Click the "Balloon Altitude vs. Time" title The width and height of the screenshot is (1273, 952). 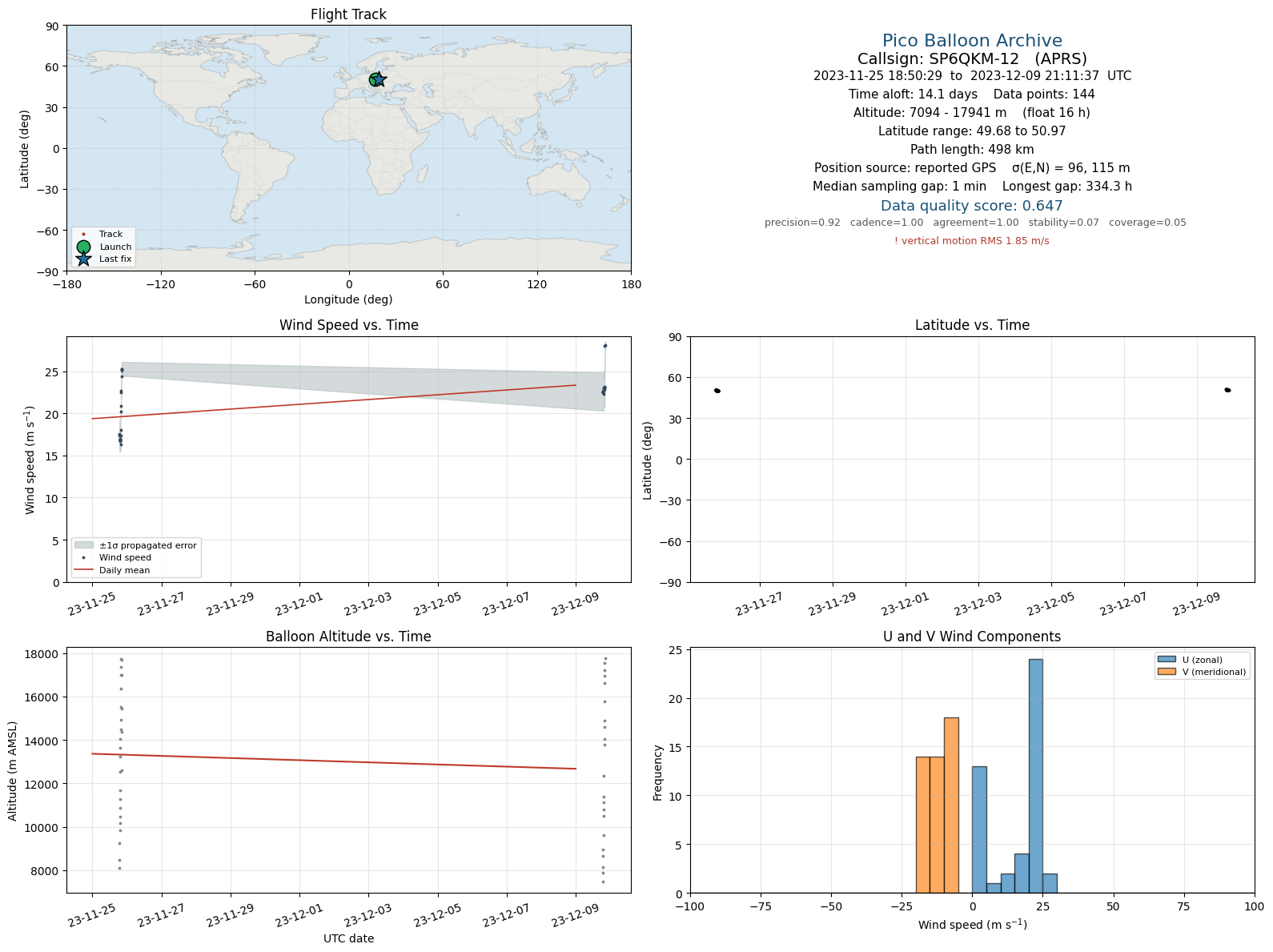coord(348,637)
